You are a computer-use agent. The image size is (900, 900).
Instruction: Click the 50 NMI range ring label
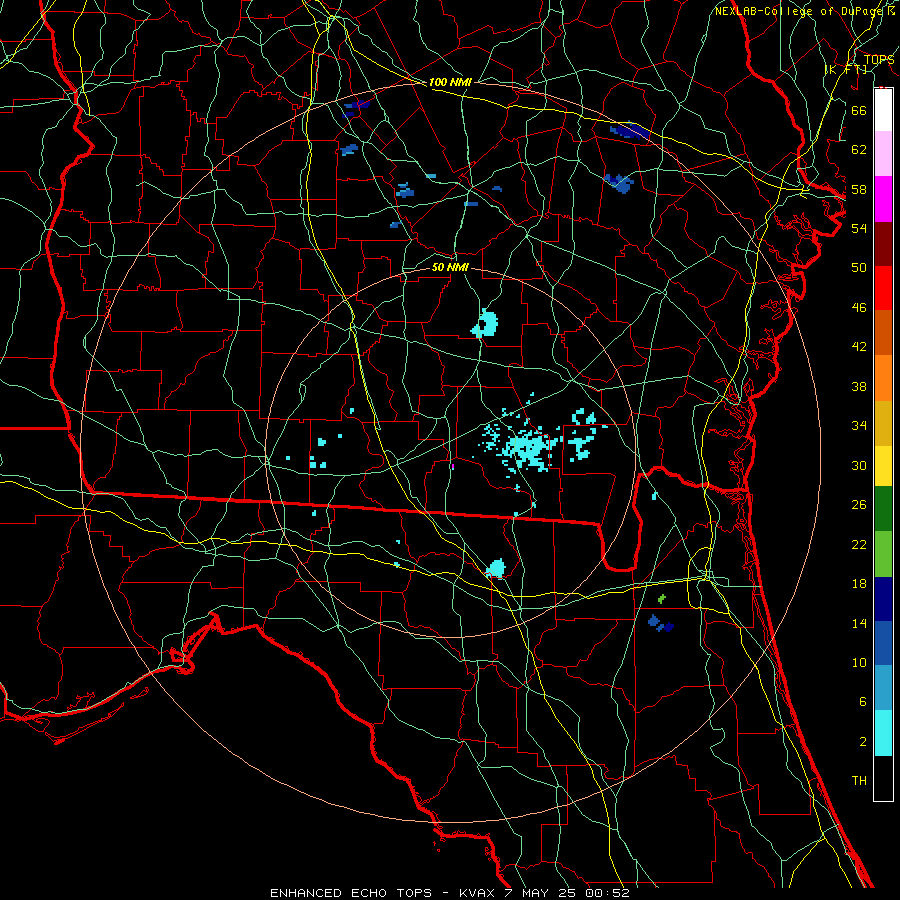tap(450, 267)
